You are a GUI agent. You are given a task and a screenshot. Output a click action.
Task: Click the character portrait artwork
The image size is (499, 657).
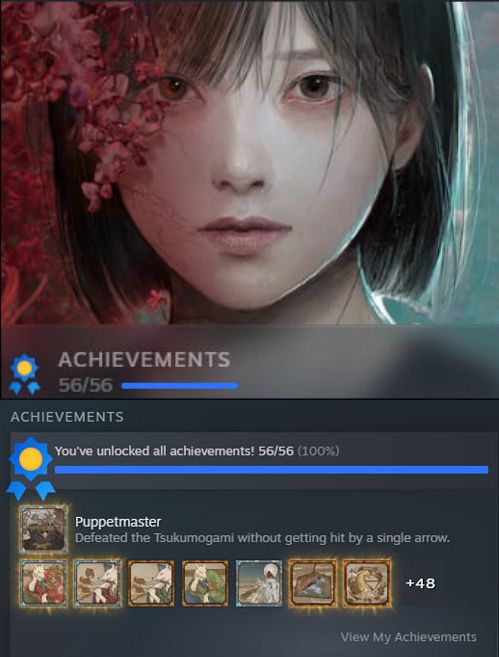(x=249, y=163)
